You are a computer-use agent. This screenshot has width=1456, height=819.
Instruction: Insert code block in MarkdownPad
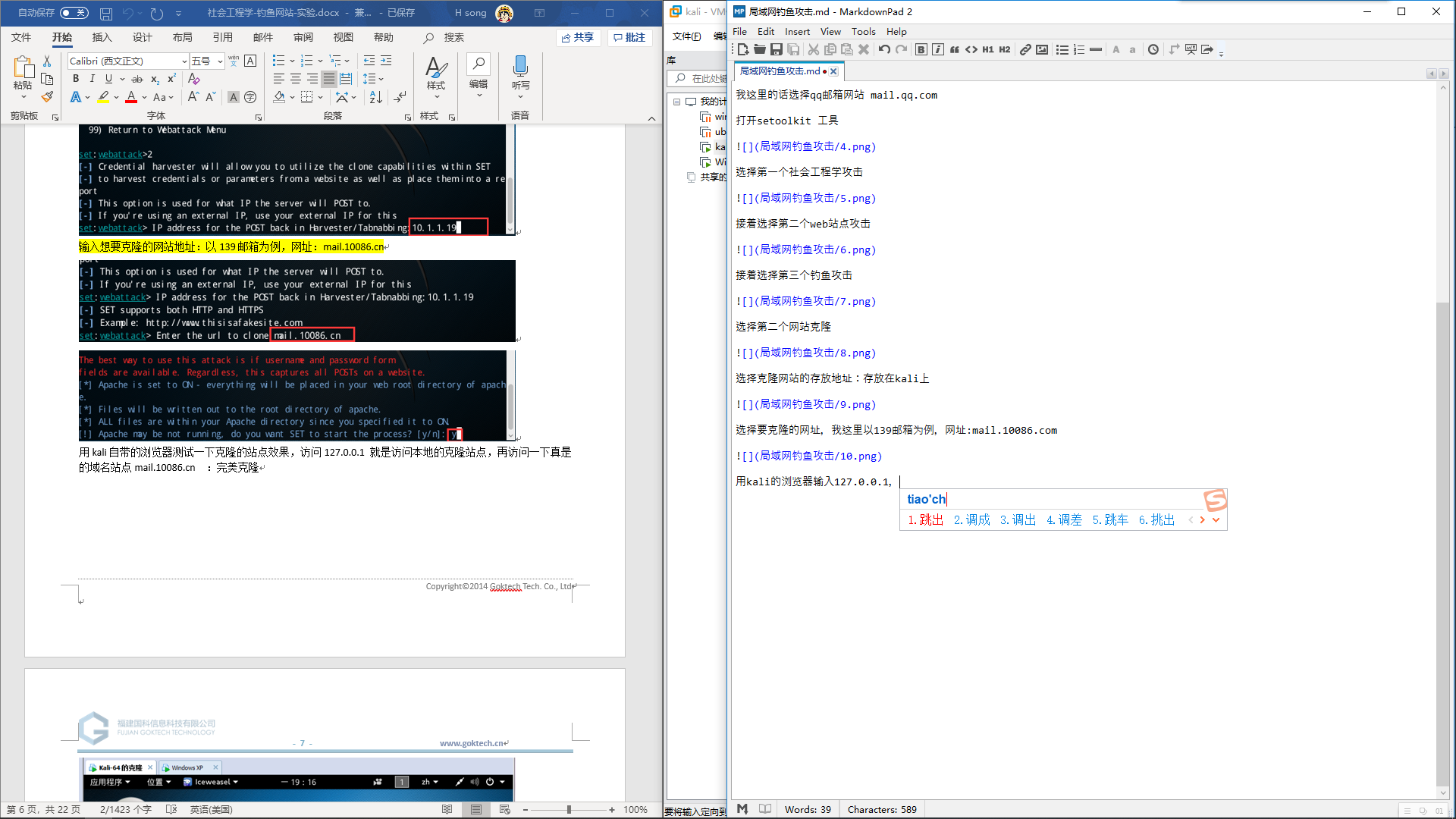(971, 49)
